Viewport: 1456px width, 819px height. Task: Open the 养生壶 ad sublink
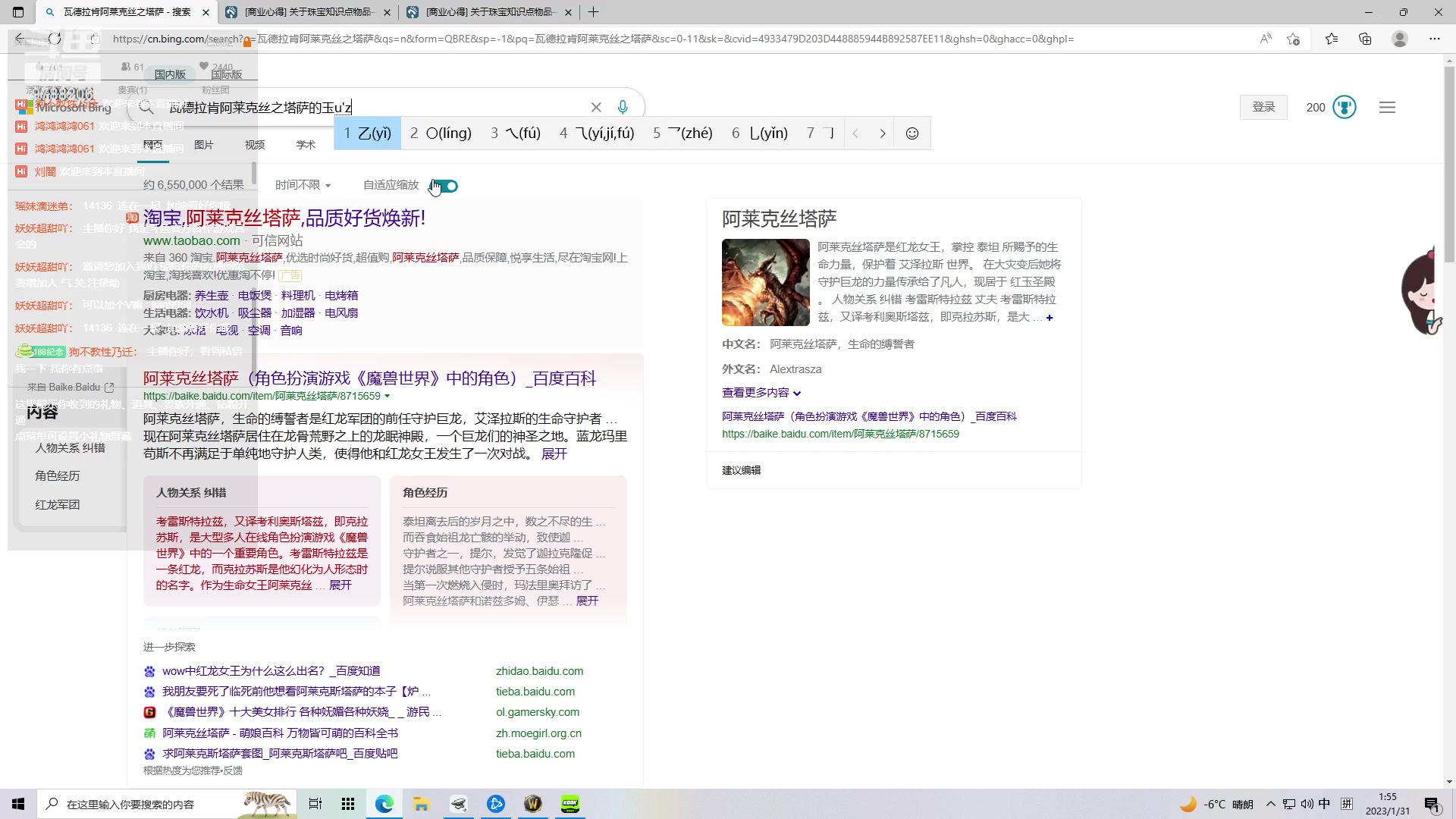click(212, 296)
